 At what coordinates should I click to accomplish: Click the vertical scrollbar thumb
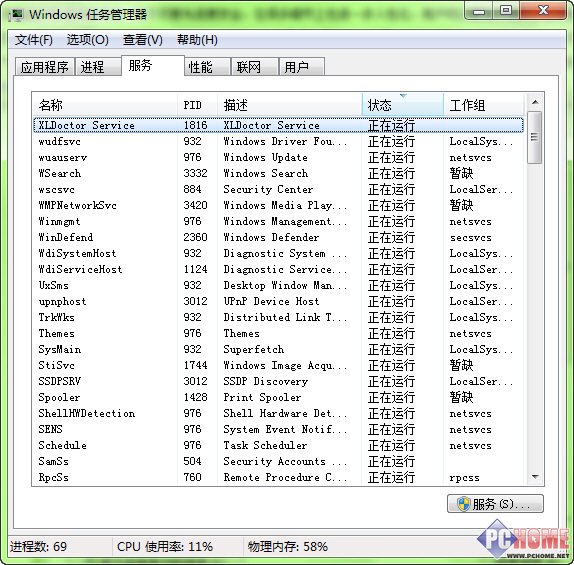[535, 138]
